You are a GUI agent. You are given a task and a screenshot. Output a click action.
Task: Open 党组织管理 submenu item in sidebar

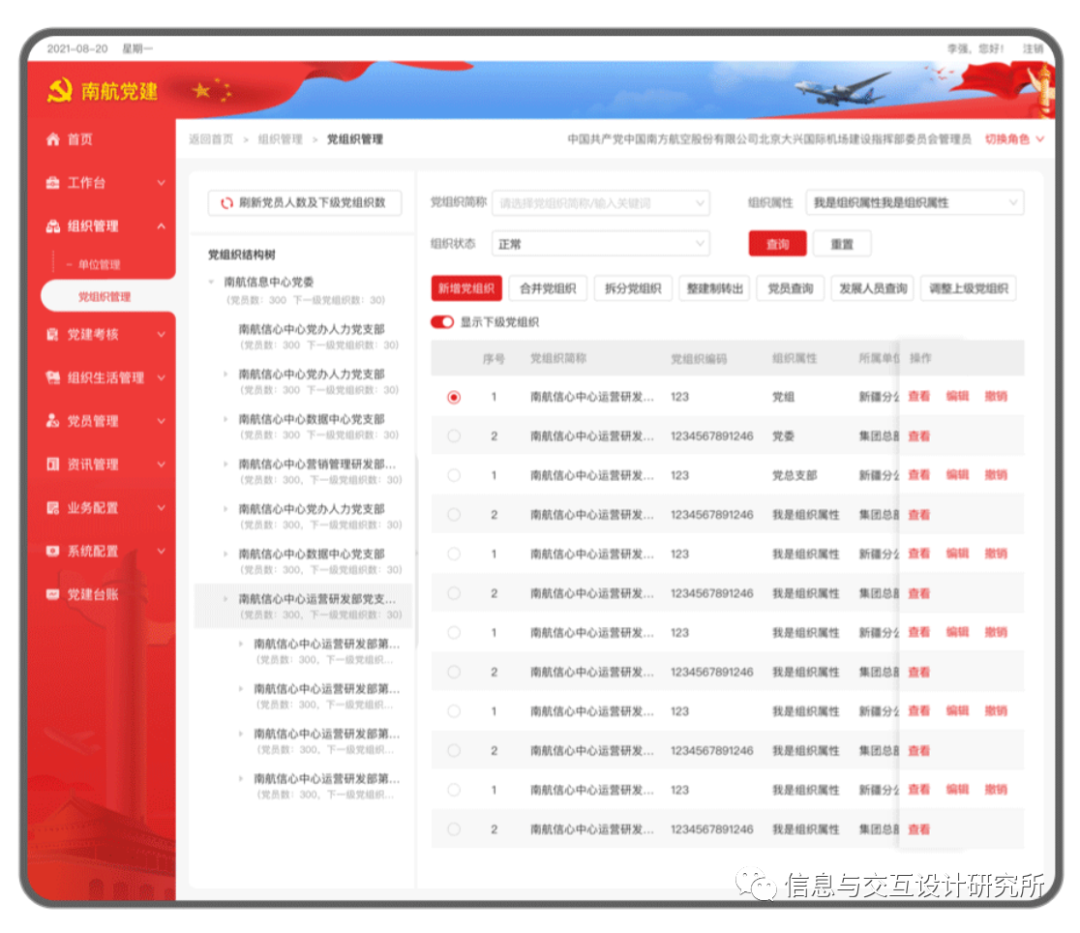[x=104, y=297]
